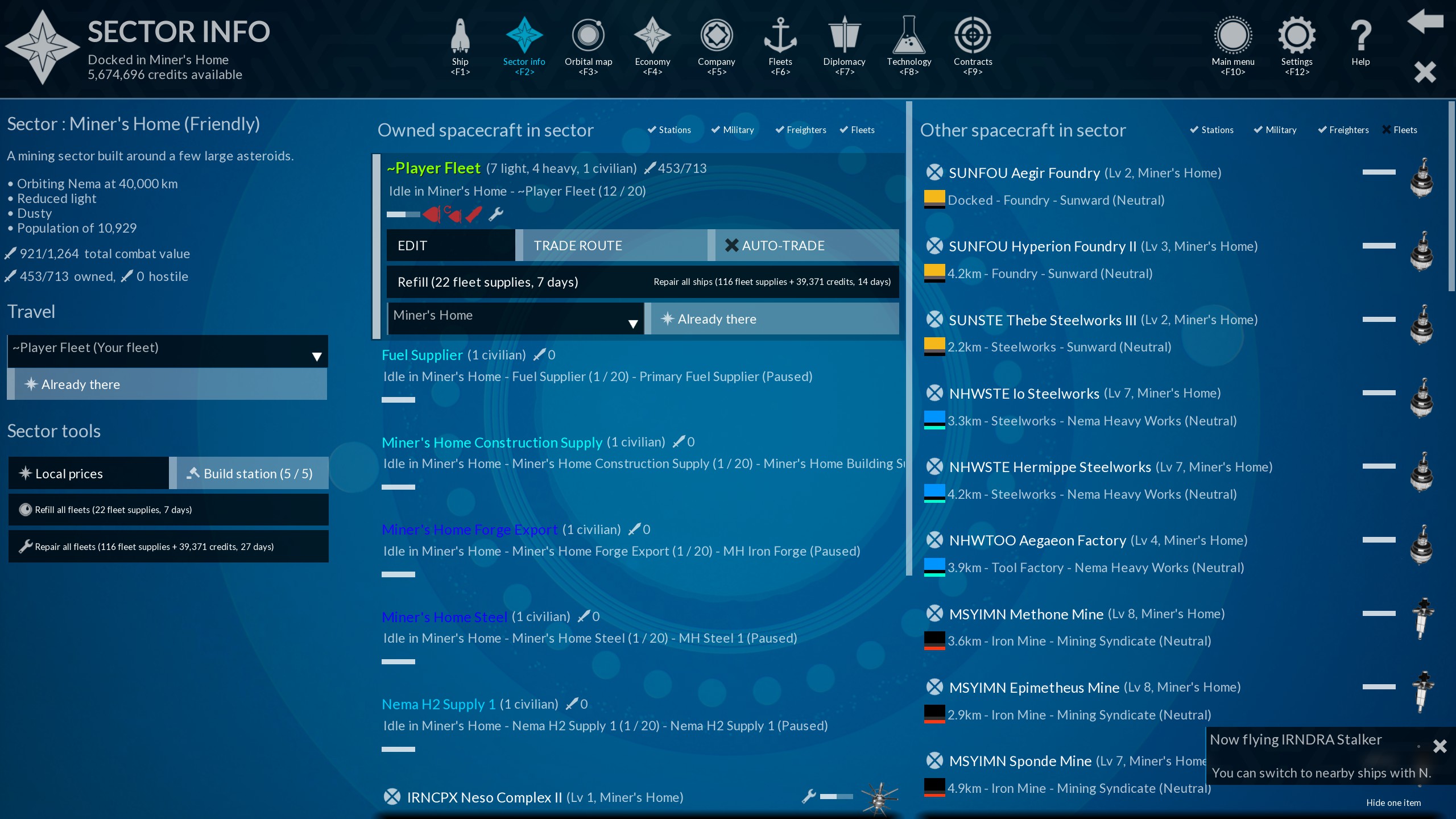Click the back arrow icon

1425,22
